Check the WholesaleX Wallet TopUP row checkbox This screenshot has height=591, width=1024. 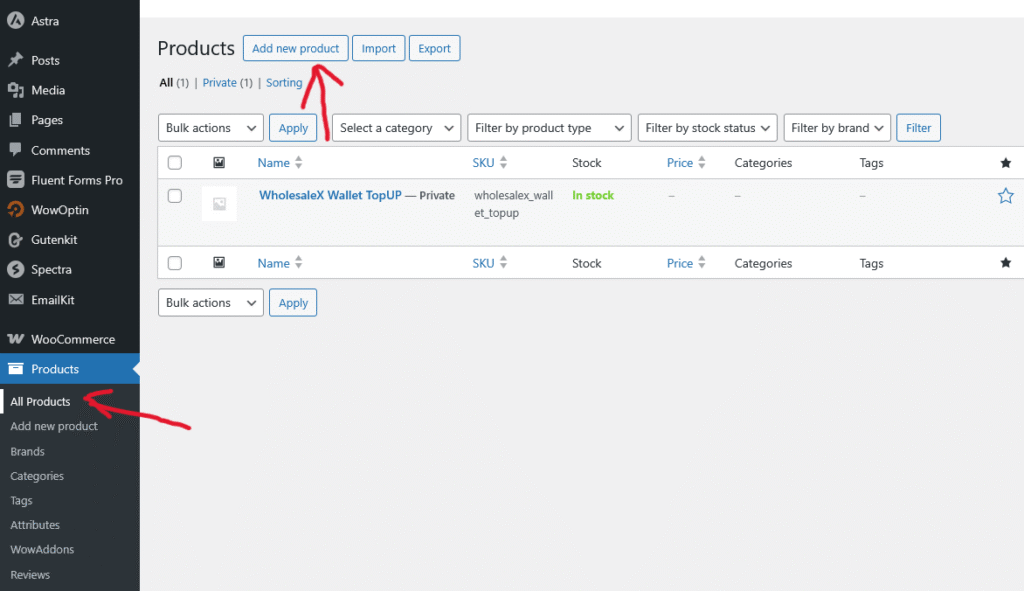coord(175,196)
